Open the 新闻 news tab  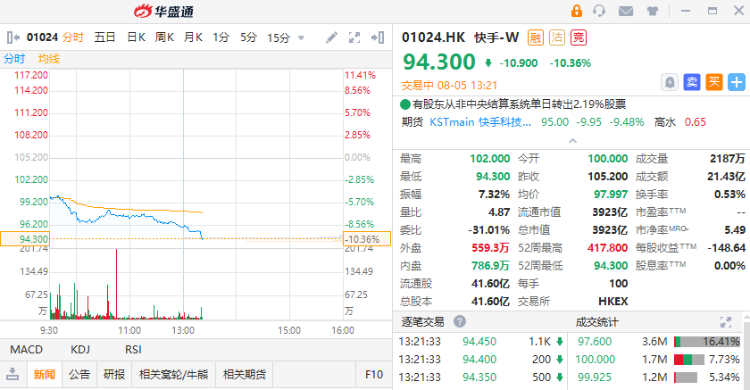(44, 374)
